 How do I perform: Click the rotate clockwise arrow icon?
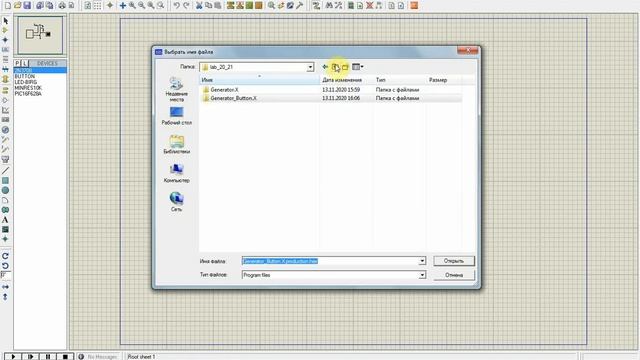pos(5,256)
